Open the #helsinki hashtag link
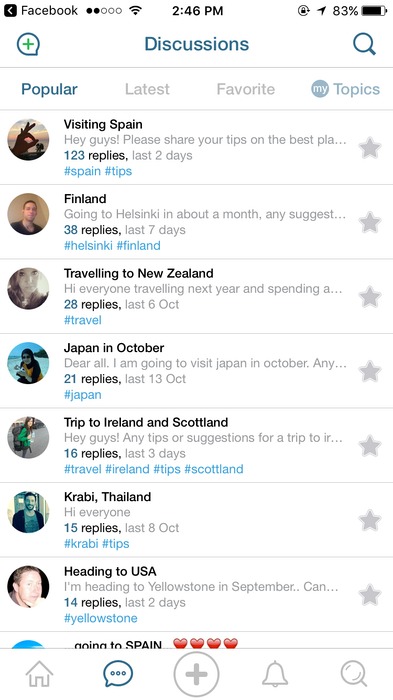The height and width of the screenshot is (700, 393). tap(88, 246)
